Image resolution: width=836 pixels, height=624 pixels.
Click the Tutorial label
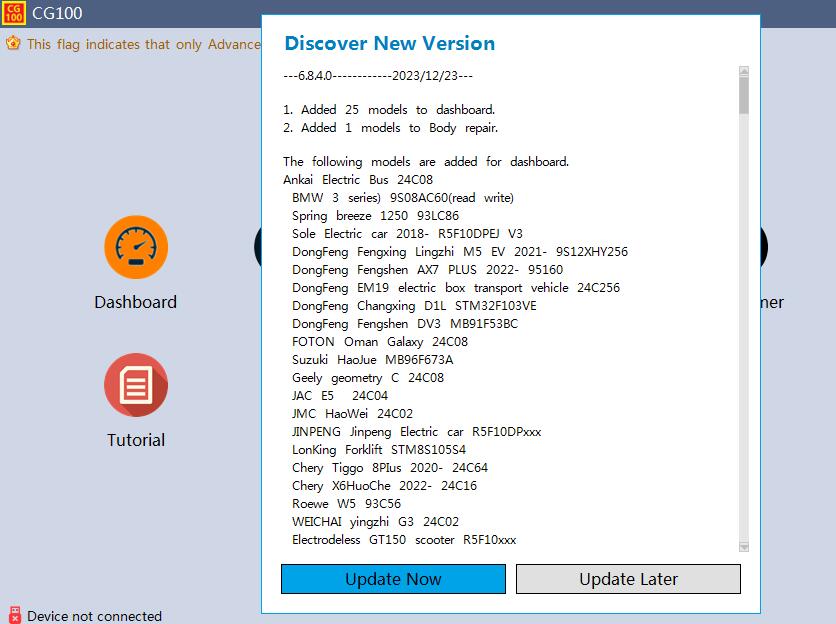136,440
